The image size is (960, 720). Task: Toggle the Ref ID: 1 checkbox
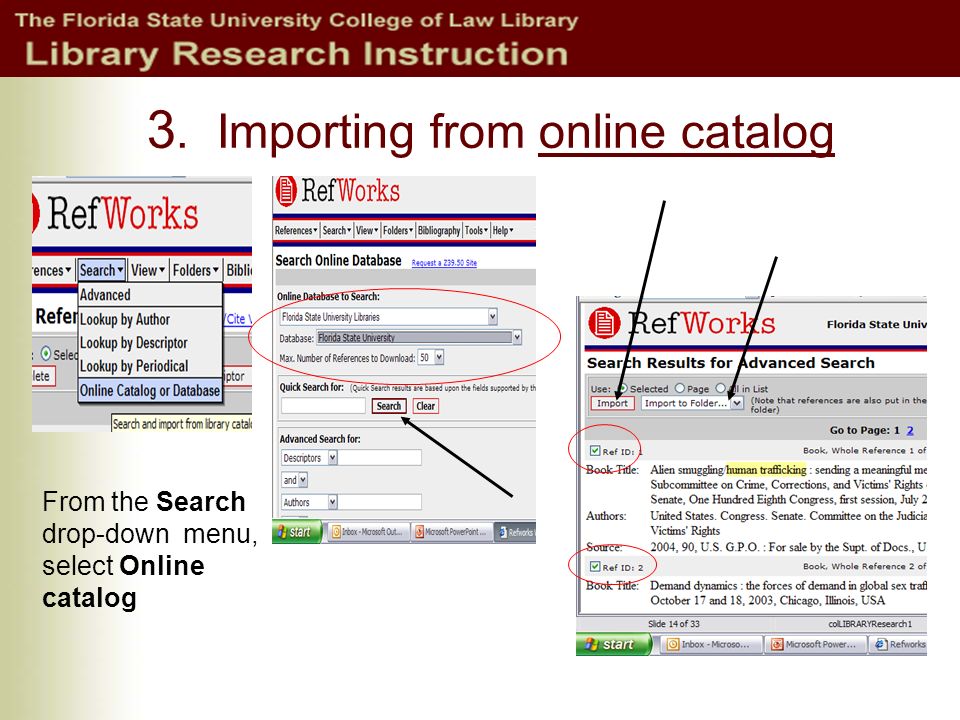tap(594, 451)
